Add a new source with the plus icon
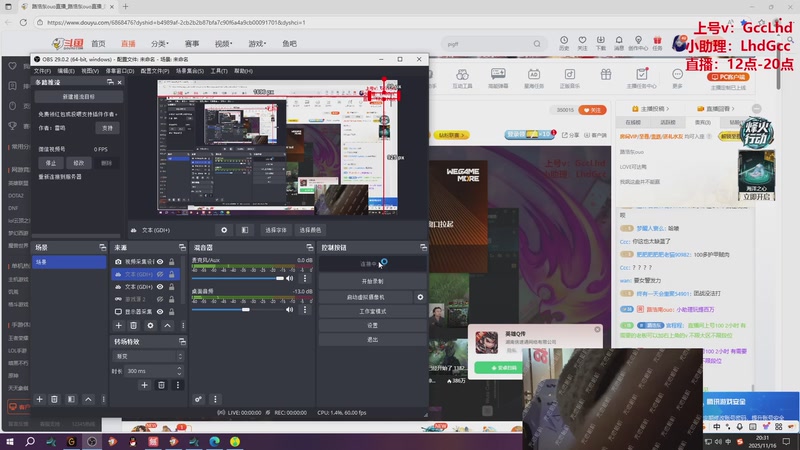Screen dimensions: 800x450 coord(118,326)
